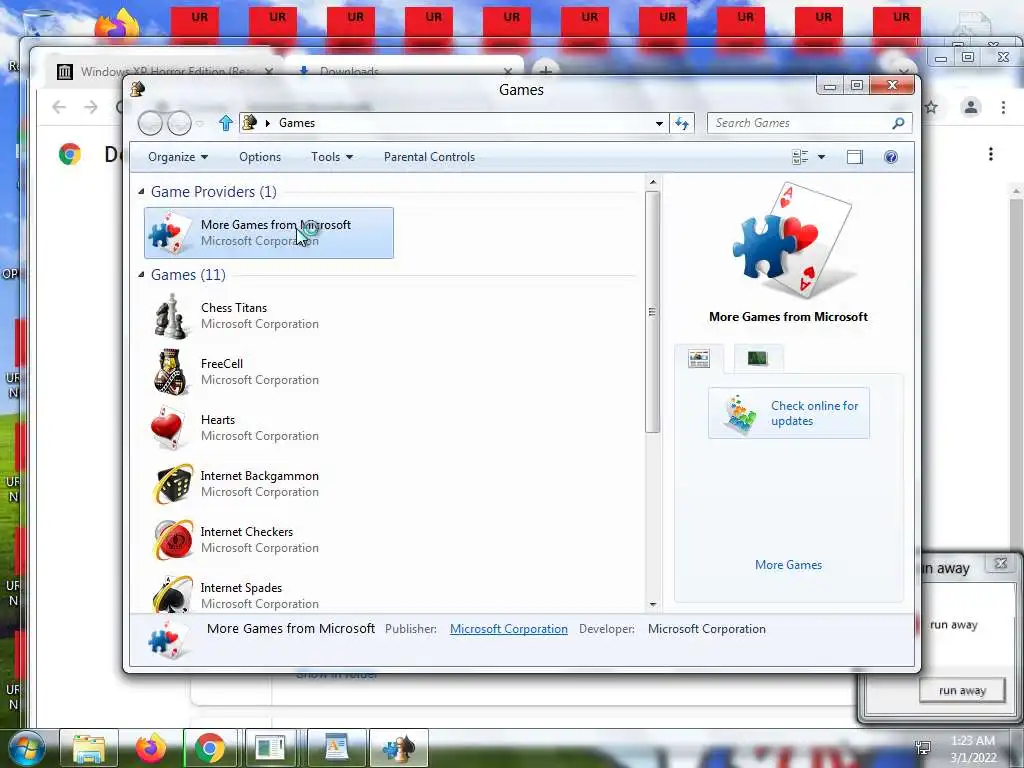Click the refresh button beside the address bar
Image resolution: width=1024 pixels, height=768 pixels.
(x=682, y=123)
